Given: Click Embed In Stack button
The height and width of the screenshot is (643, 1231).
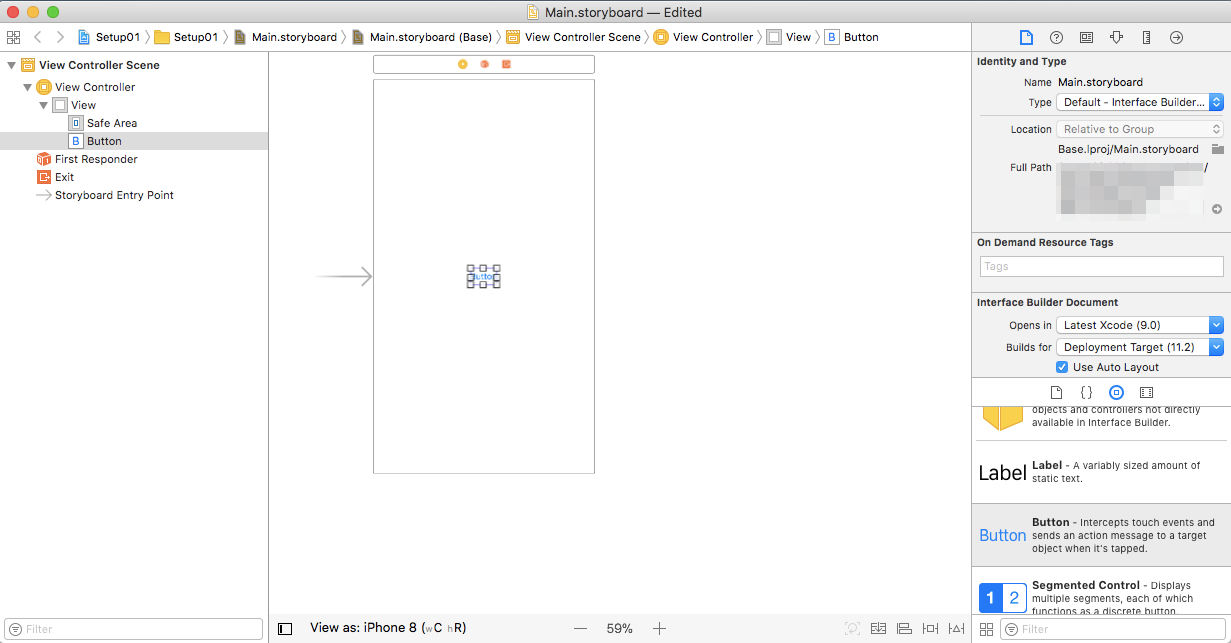Looking at the screenshot, I should (878, 629).
